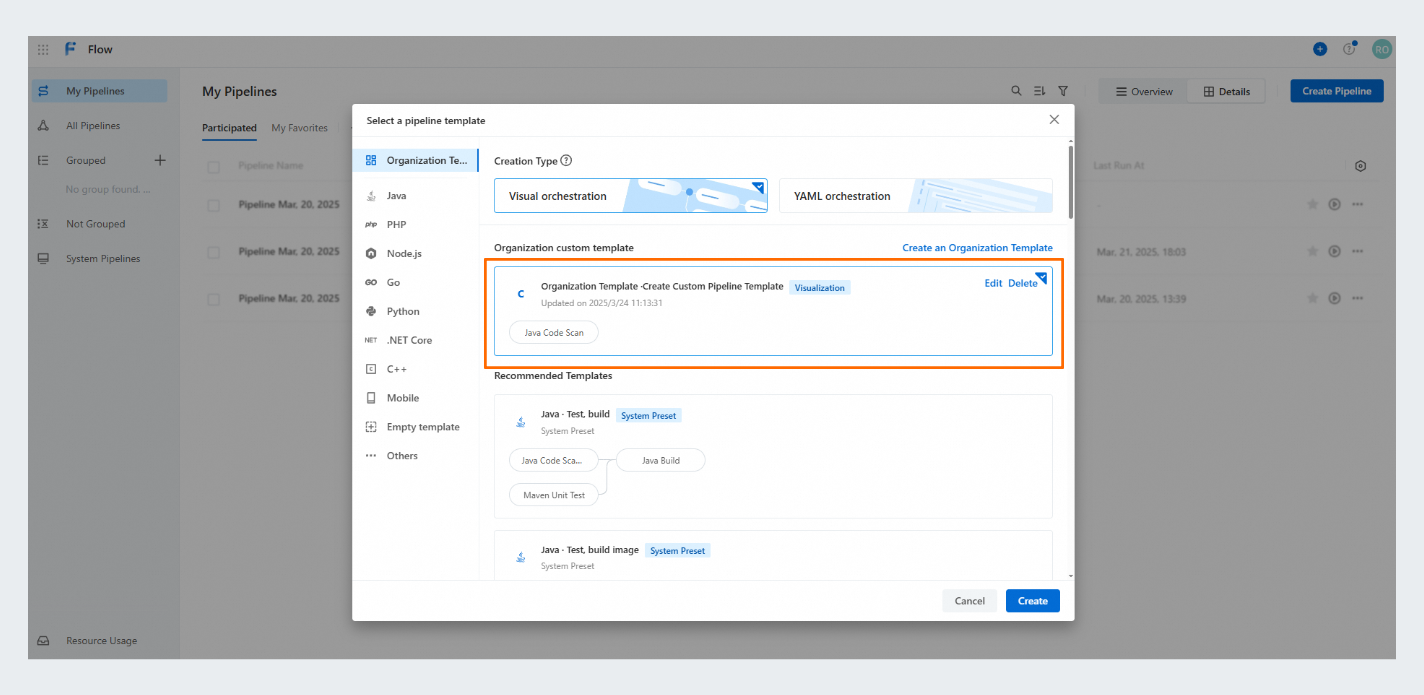Viewport: 1424px width, 695px height.
Task: Select the Mobile template category
Action: (x=416, y=398)
